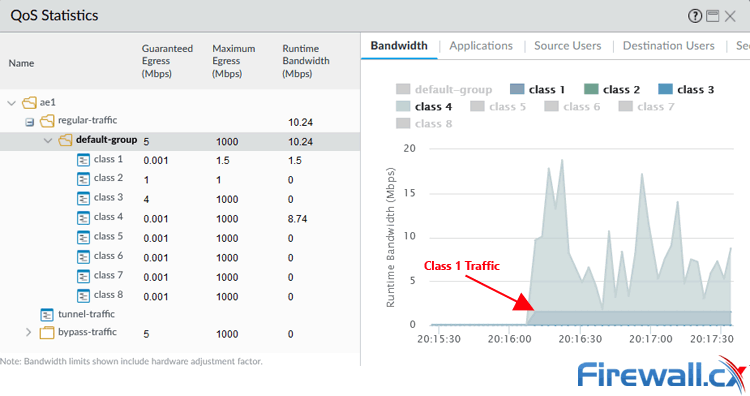
Task: Click the tunnel-traffic node icon
Action: coord(47,315)
